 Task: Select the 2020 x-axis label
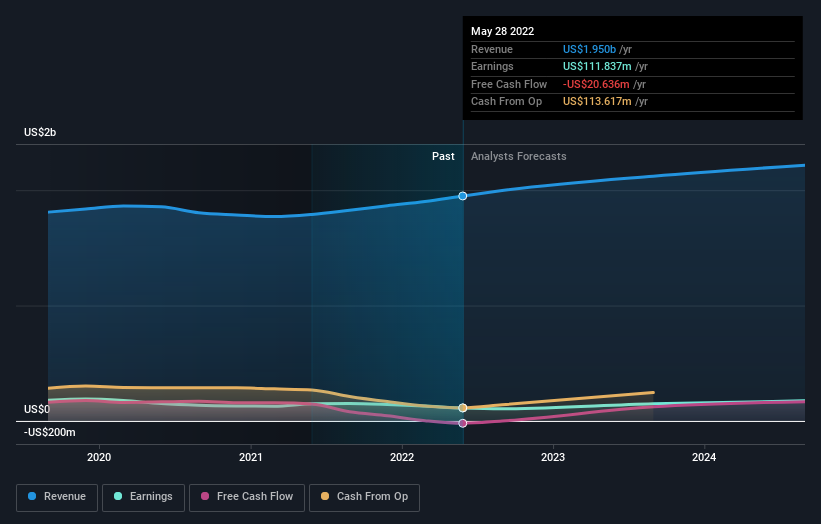pos(99,457)
